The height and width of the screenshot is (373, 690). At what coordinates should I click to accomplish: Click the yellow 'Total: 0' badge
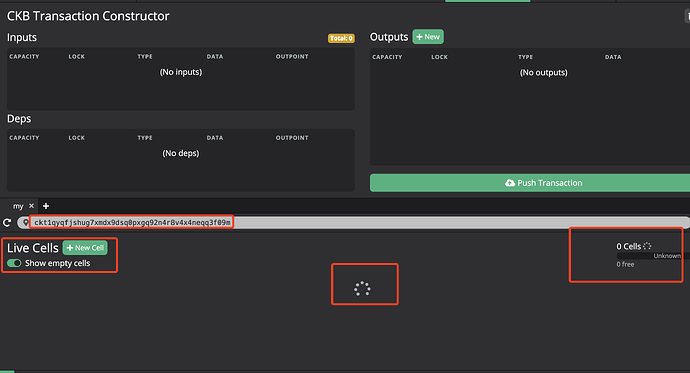[x=341, y=38]
